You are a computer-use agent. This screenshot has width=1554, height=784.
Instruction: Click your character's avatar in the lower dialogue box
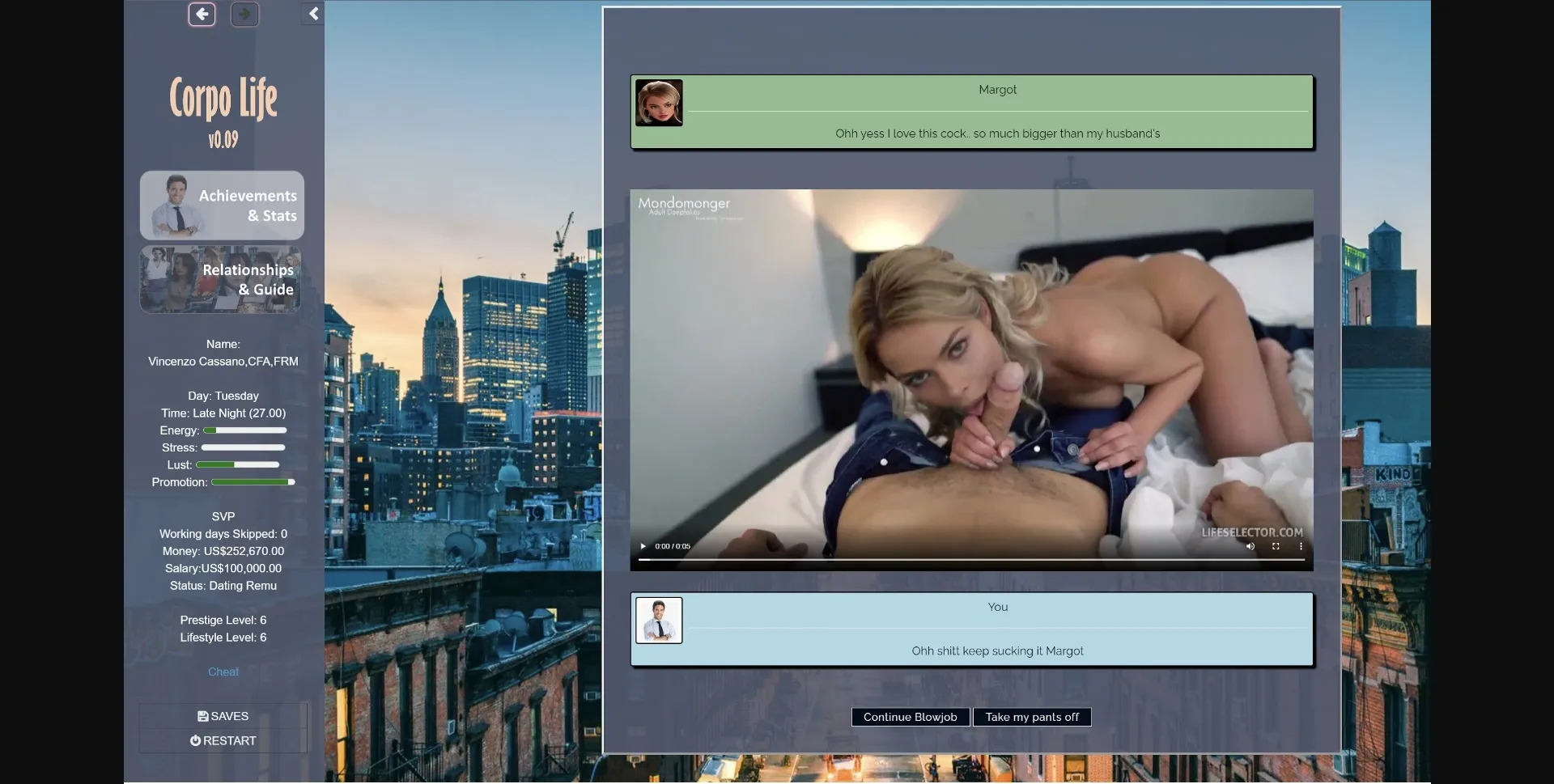[x=660, y=620]
